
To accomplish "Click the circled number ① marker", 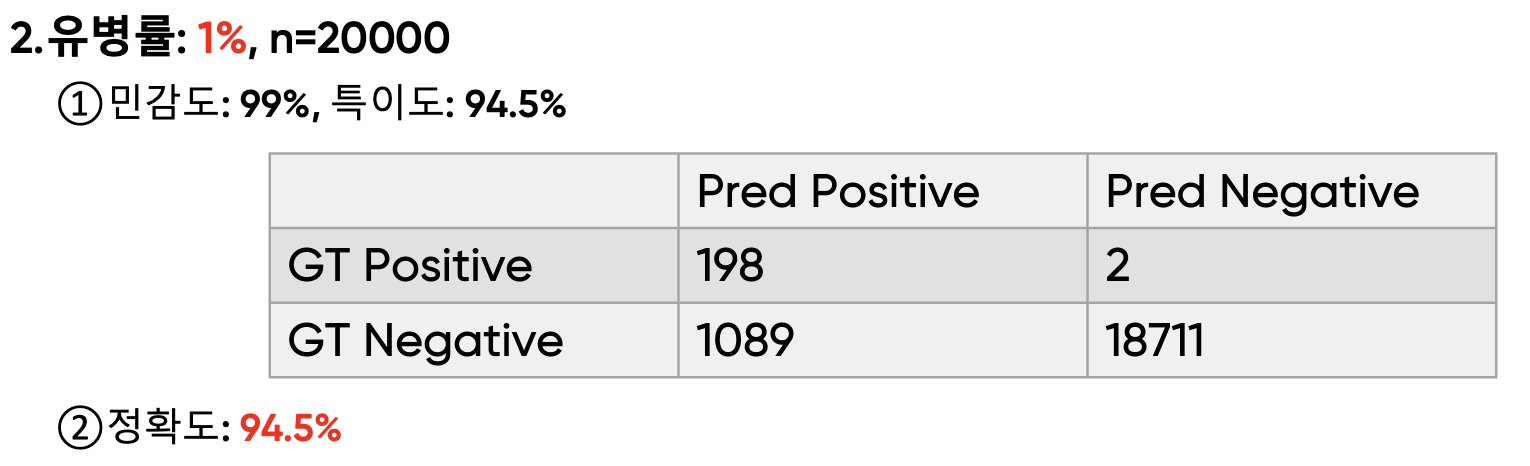I will point(81,104).
